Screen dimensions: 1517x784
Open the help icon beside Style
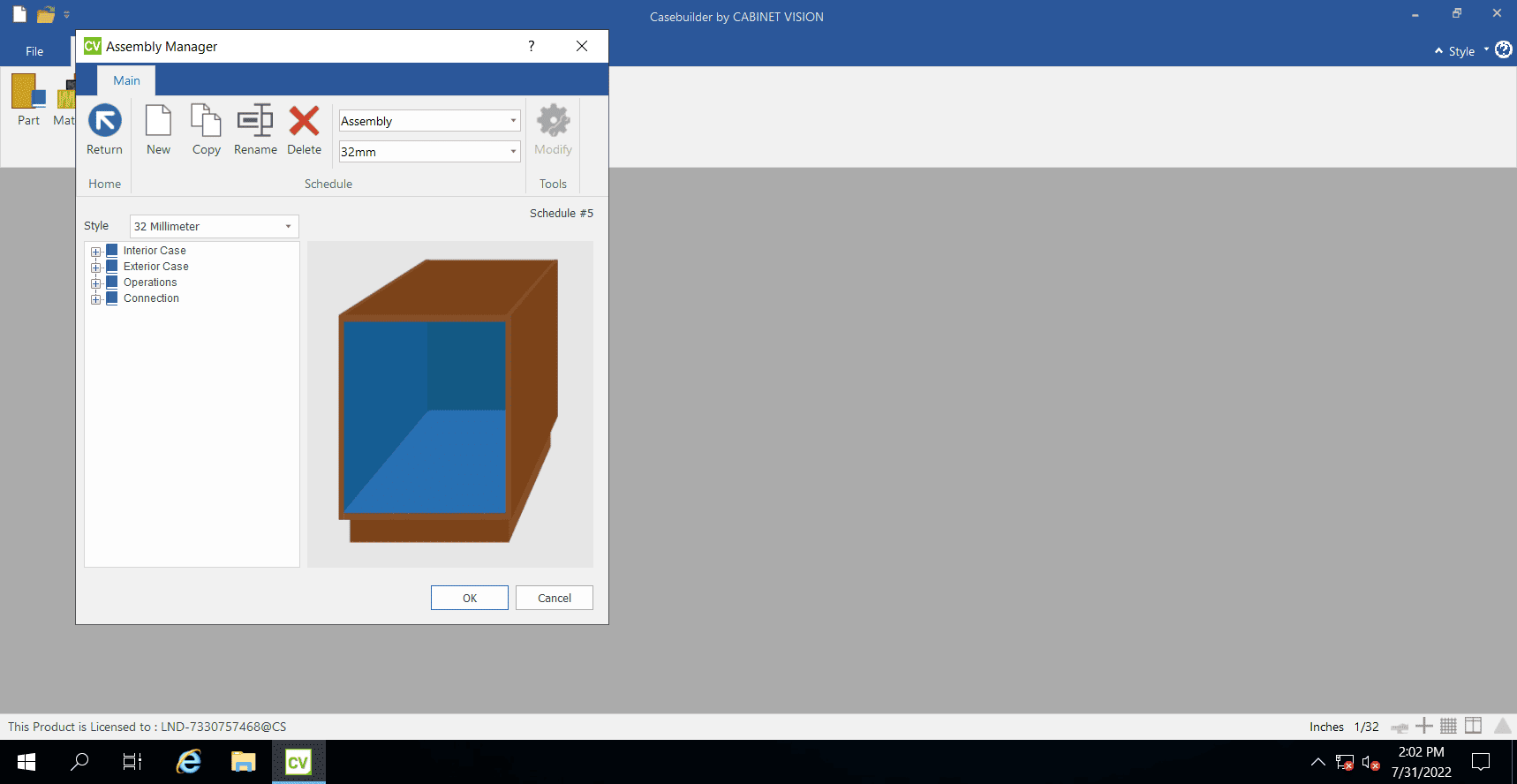click(x=1503, y=50)
